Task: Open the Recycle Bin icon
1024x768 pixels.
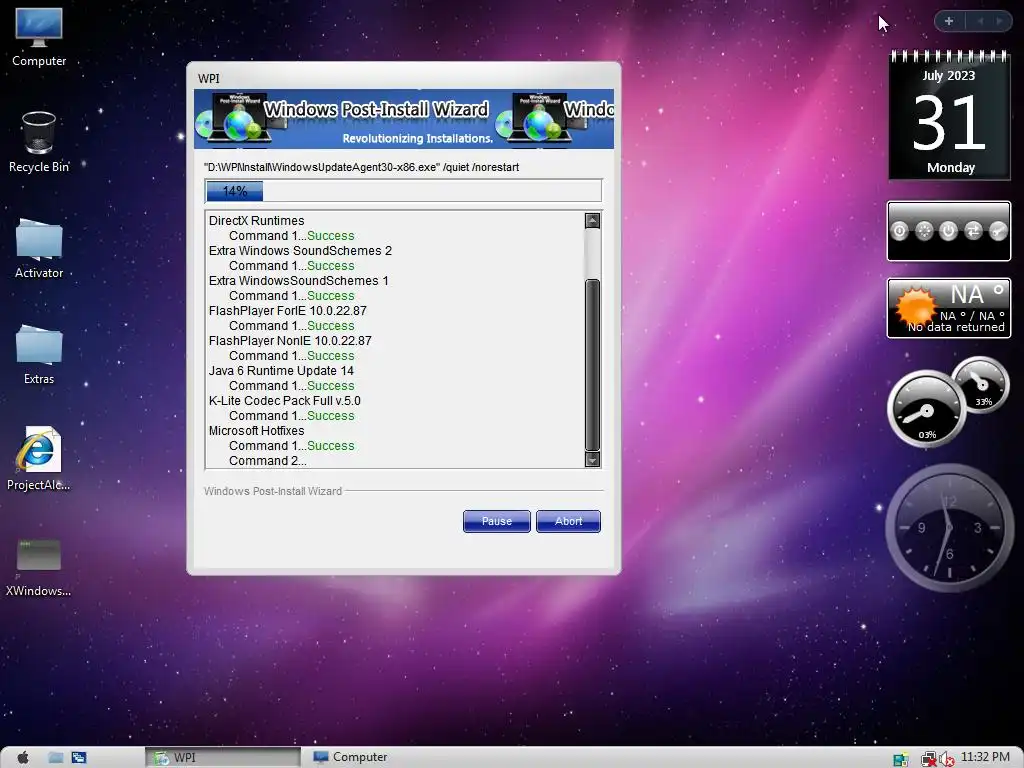Action: point(39,142)
